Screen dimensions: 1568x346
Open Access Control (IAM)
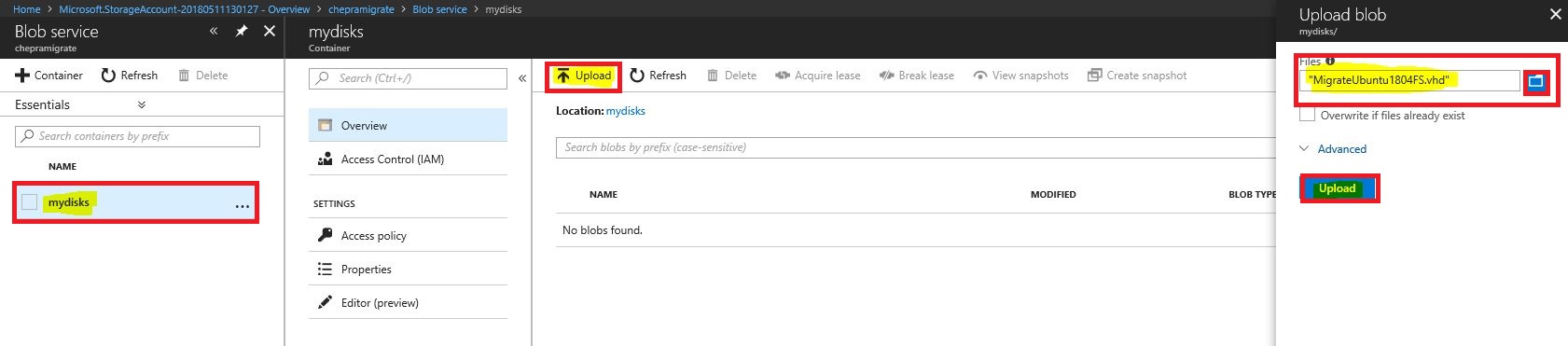coord(408,159)
